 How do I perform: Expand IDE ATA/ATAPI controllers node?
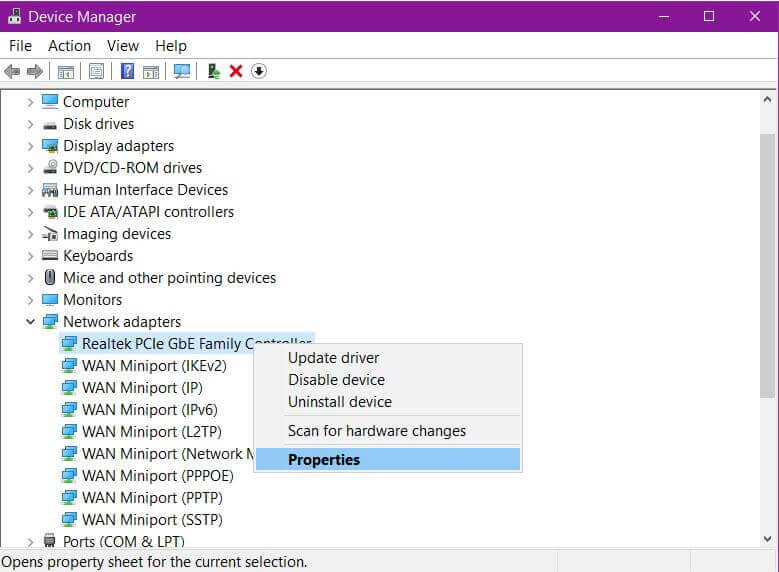(x=30, y=212)
